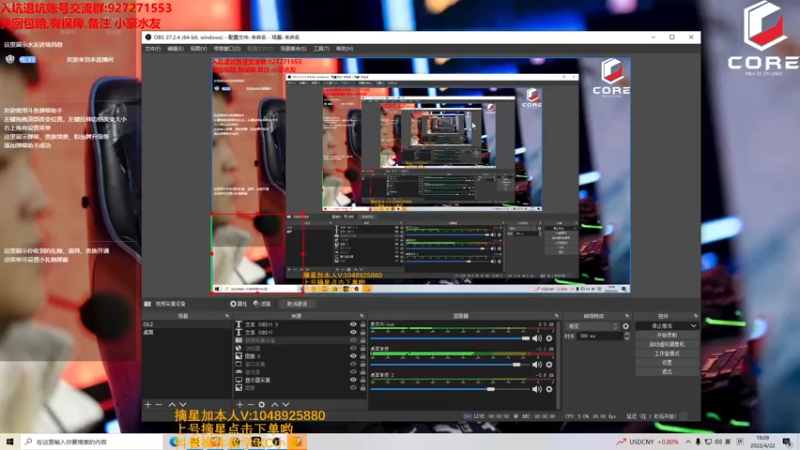Open the 渐变 transition type dropdown
The width and height of the screenshot is (800, 450).
pyautogui.click(x=593, y=326)
